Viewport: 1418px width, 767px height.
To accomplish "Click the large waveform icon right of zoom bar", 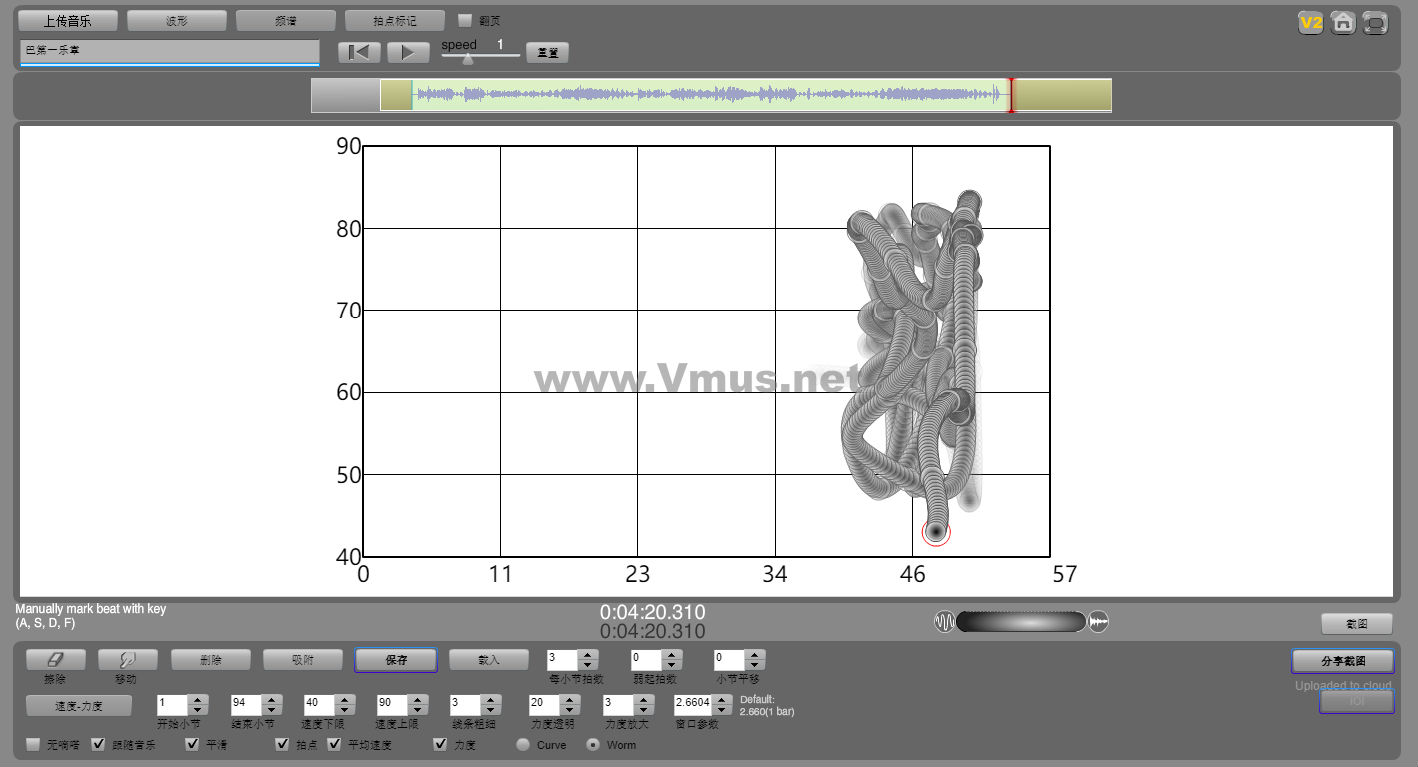I will [1098, 622].
